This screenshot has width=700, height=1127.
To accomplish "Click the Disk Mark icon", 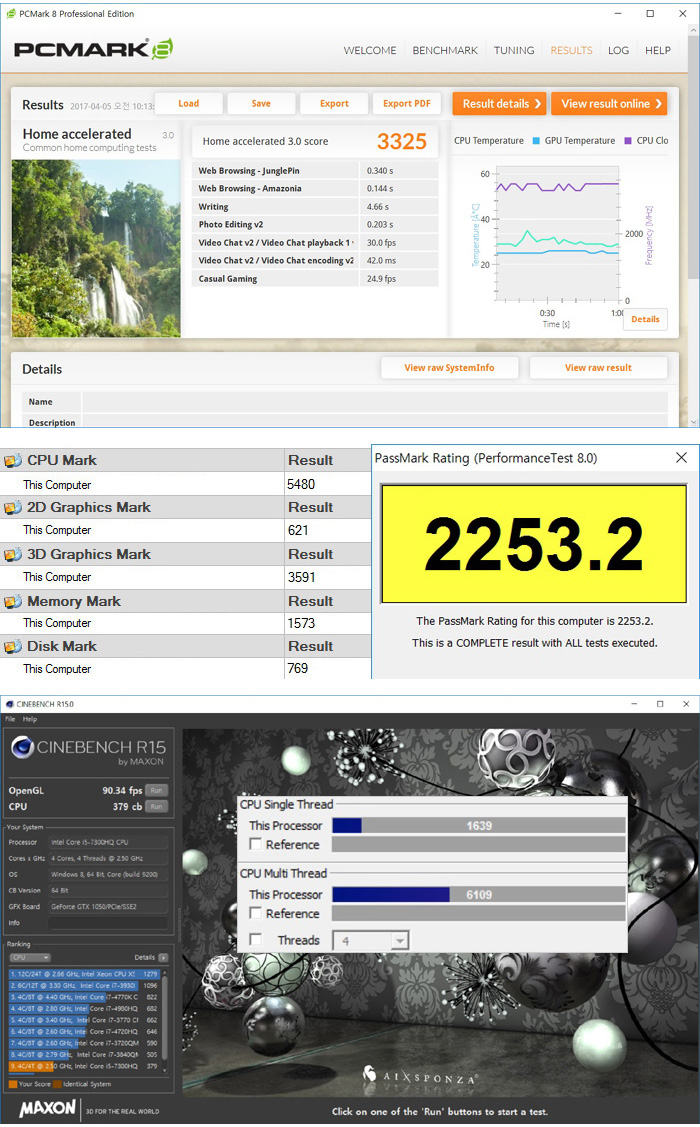I will pyautogui.click(x=13, y=646).
